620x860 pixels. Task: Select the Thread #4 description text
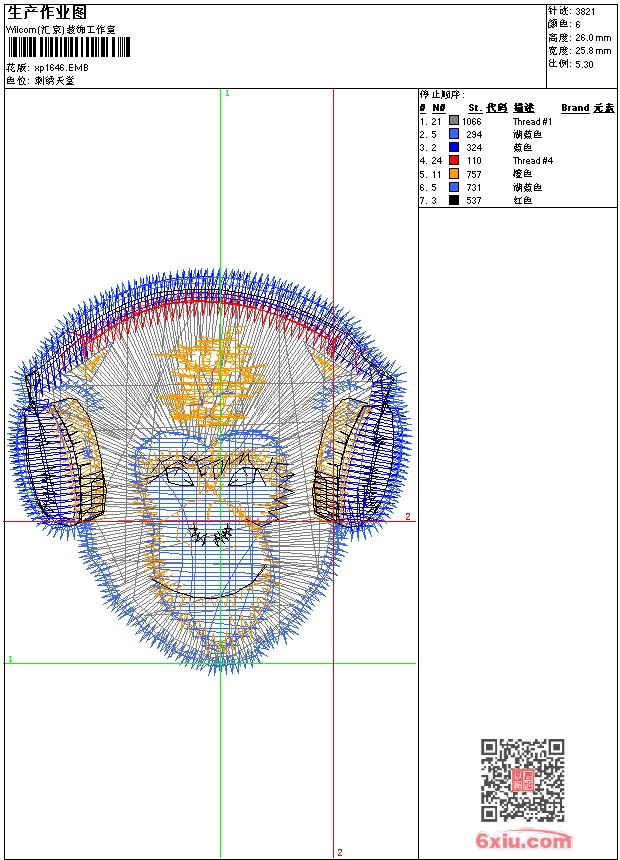coord(532,160)
